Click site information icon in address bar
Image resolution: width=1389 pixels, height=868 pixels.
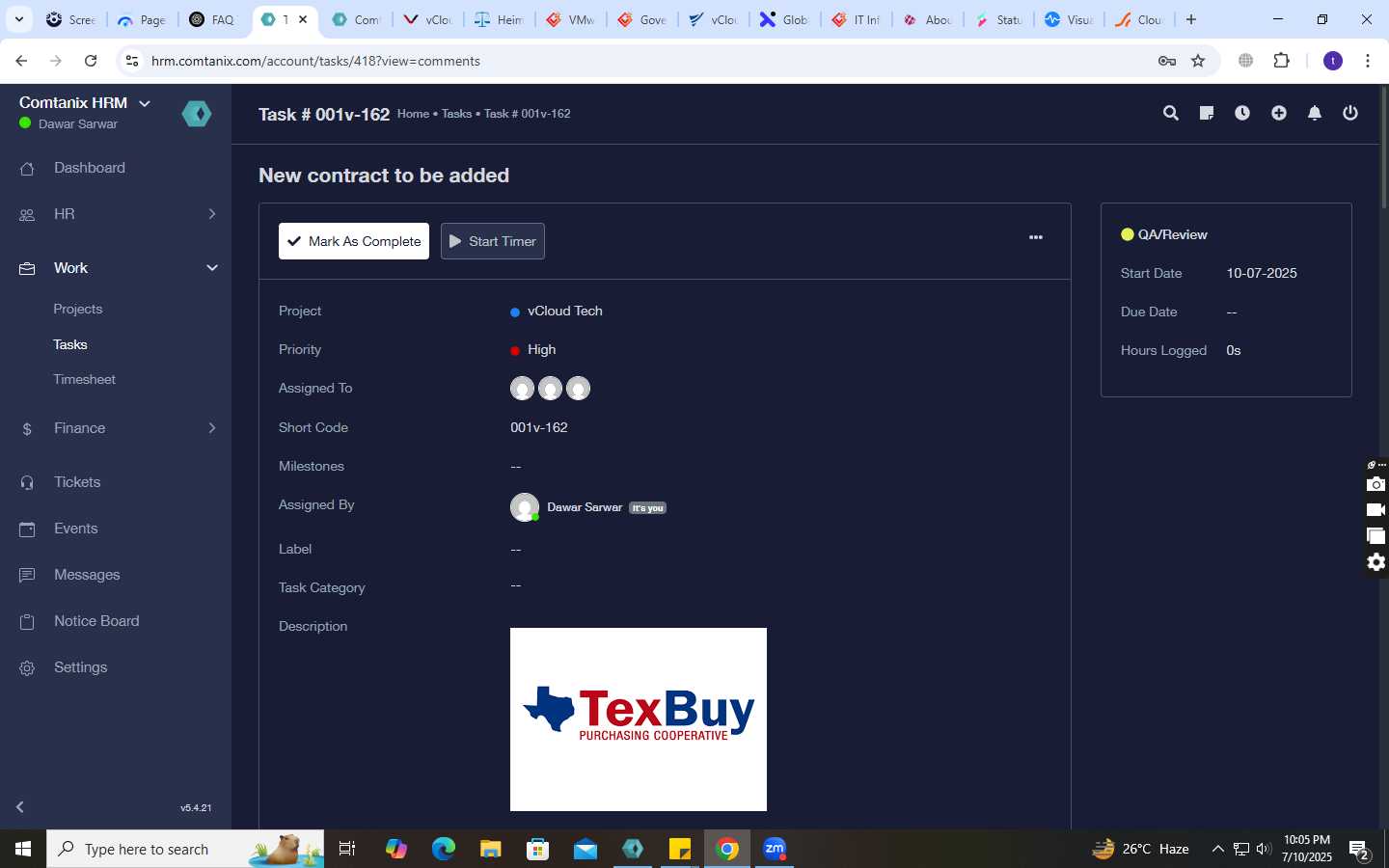[133, 61]
